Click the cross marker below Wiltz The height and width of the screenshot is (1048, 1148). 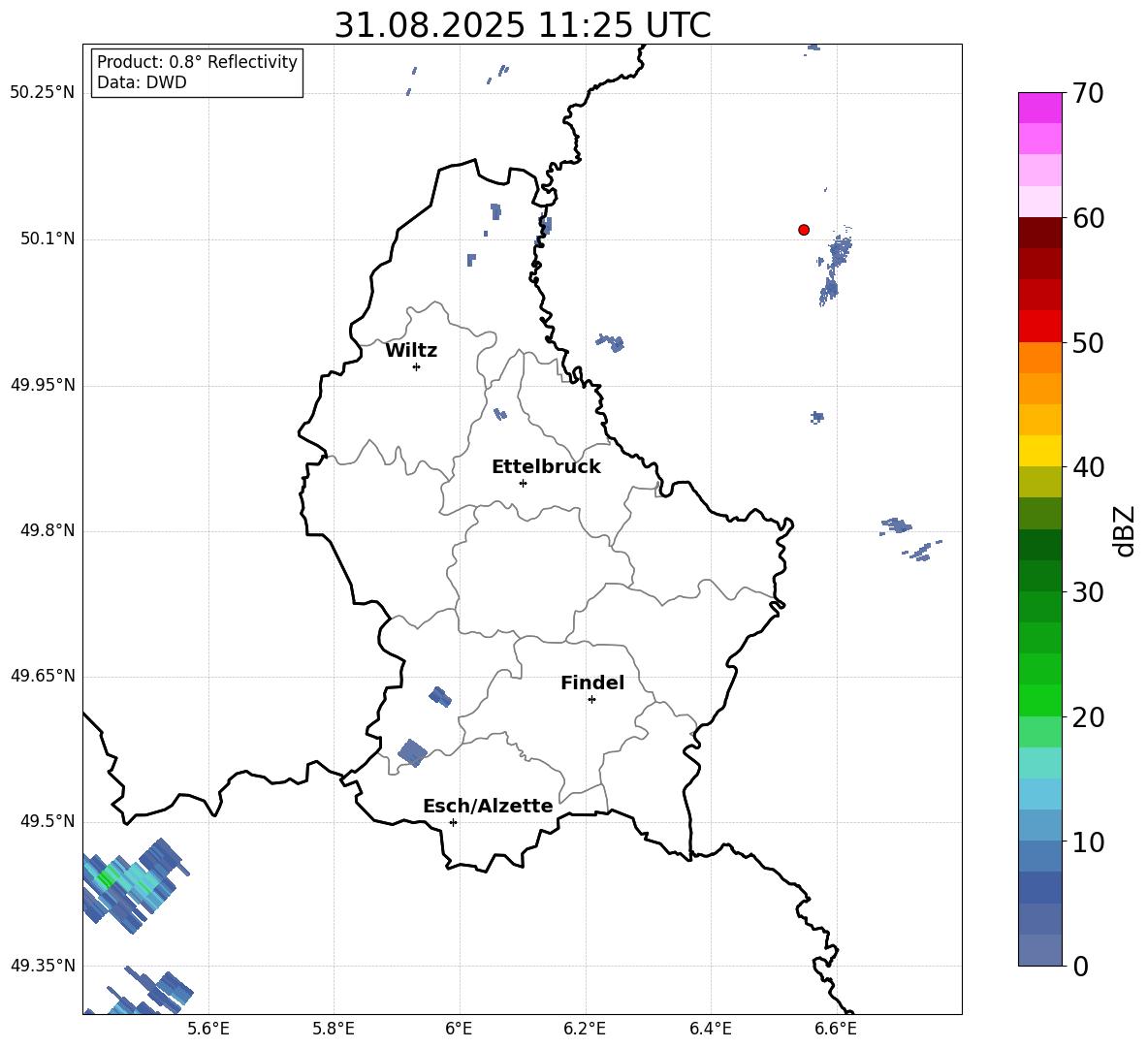416,366
